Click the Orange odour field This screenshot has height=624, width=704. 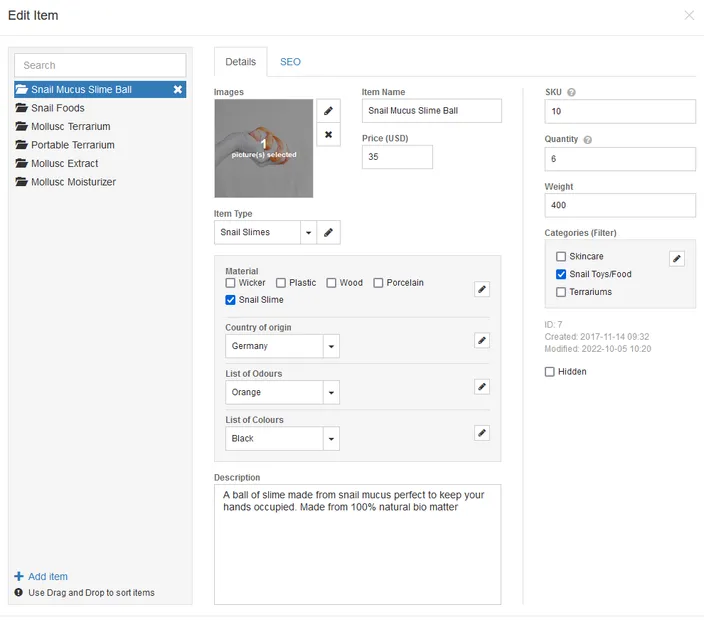pos(274,392)
